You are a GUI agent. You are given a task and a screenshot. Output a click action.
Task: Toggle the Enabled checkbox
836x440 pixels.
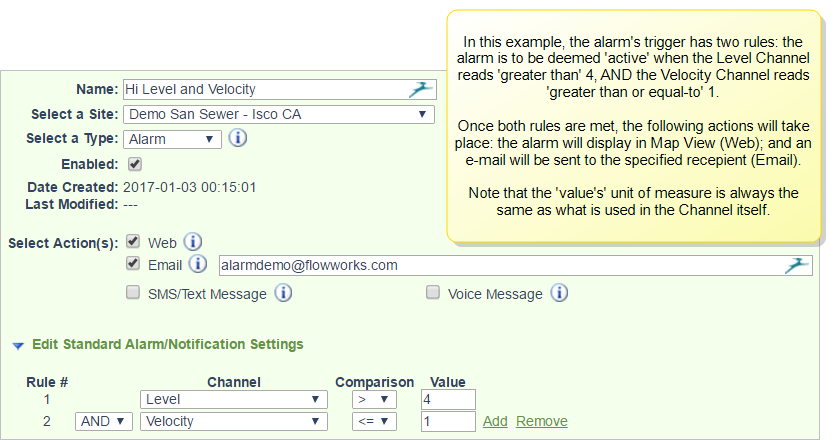[135, 164]
